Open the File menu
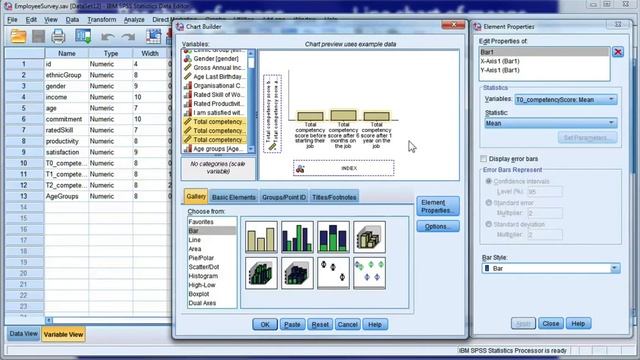This screenshot has width=640, height=360. tap(12, 20)
